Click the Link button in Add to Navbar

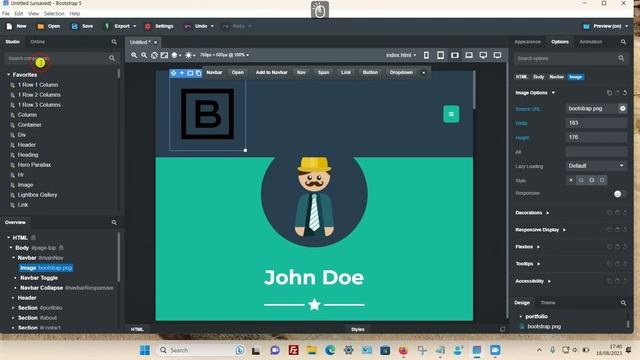(x=346, y=73)
